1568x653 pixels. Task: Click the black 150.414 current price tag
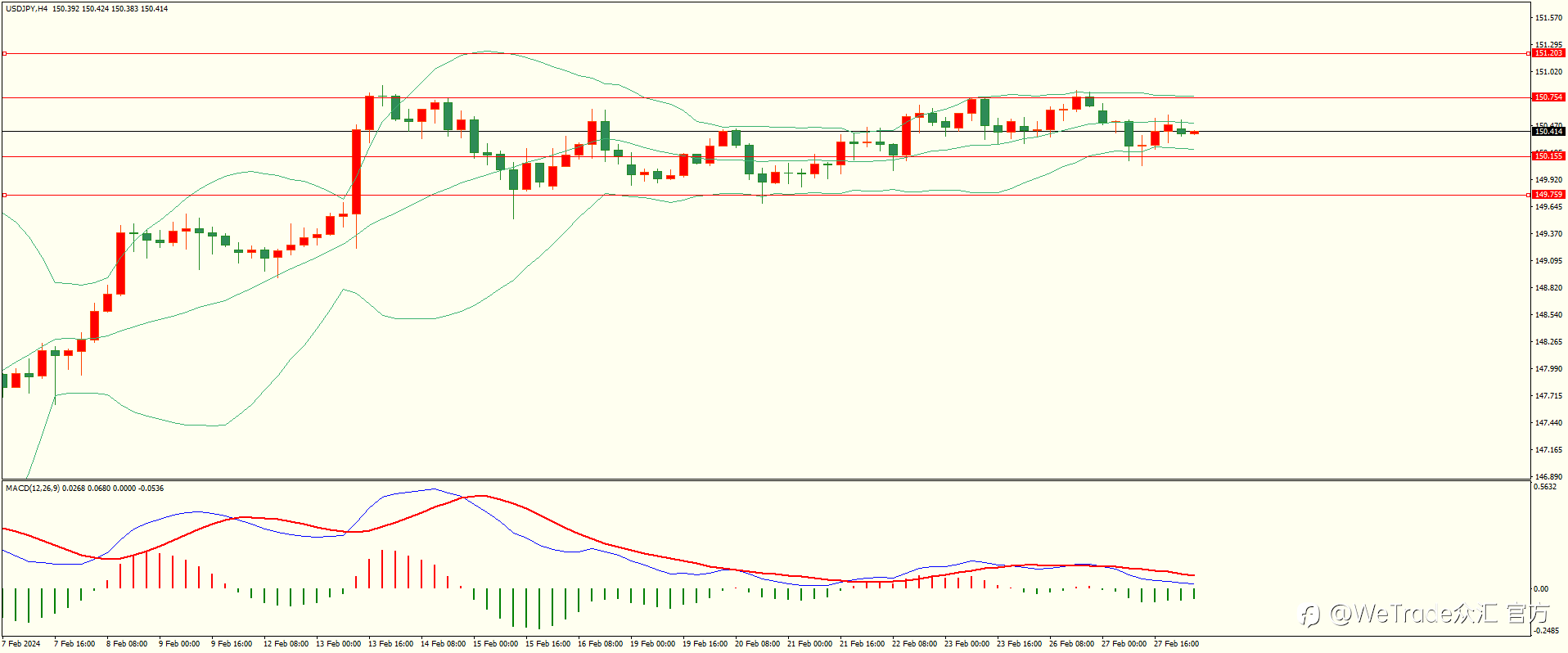click(x=1548, y=132)
